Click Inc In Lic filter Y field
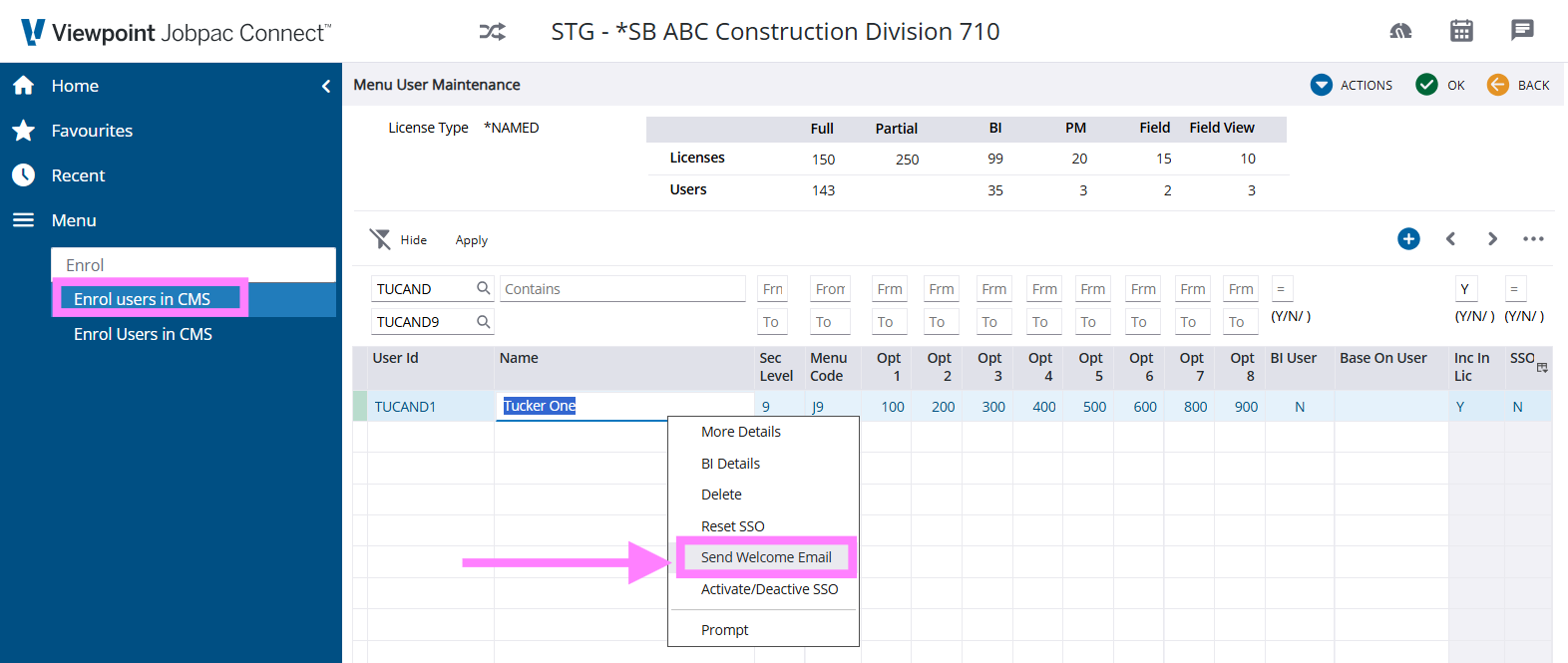The width and height of the screenshot is (1568, 663). pos(1465,289)
